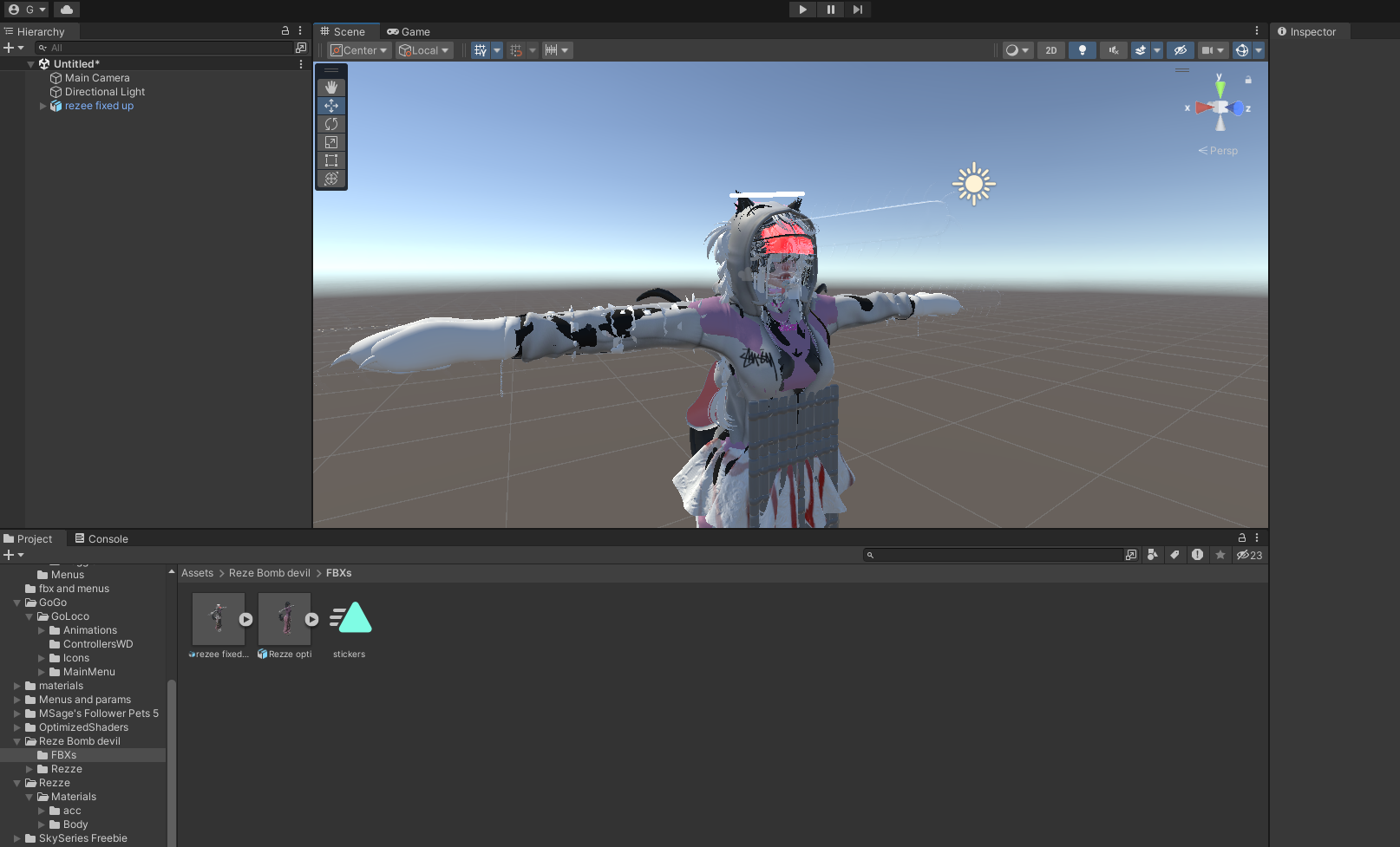Toggle scene effects (skybox, fog)
The height and width of the screenshot is (847, 1400).
coord(1141,50)
